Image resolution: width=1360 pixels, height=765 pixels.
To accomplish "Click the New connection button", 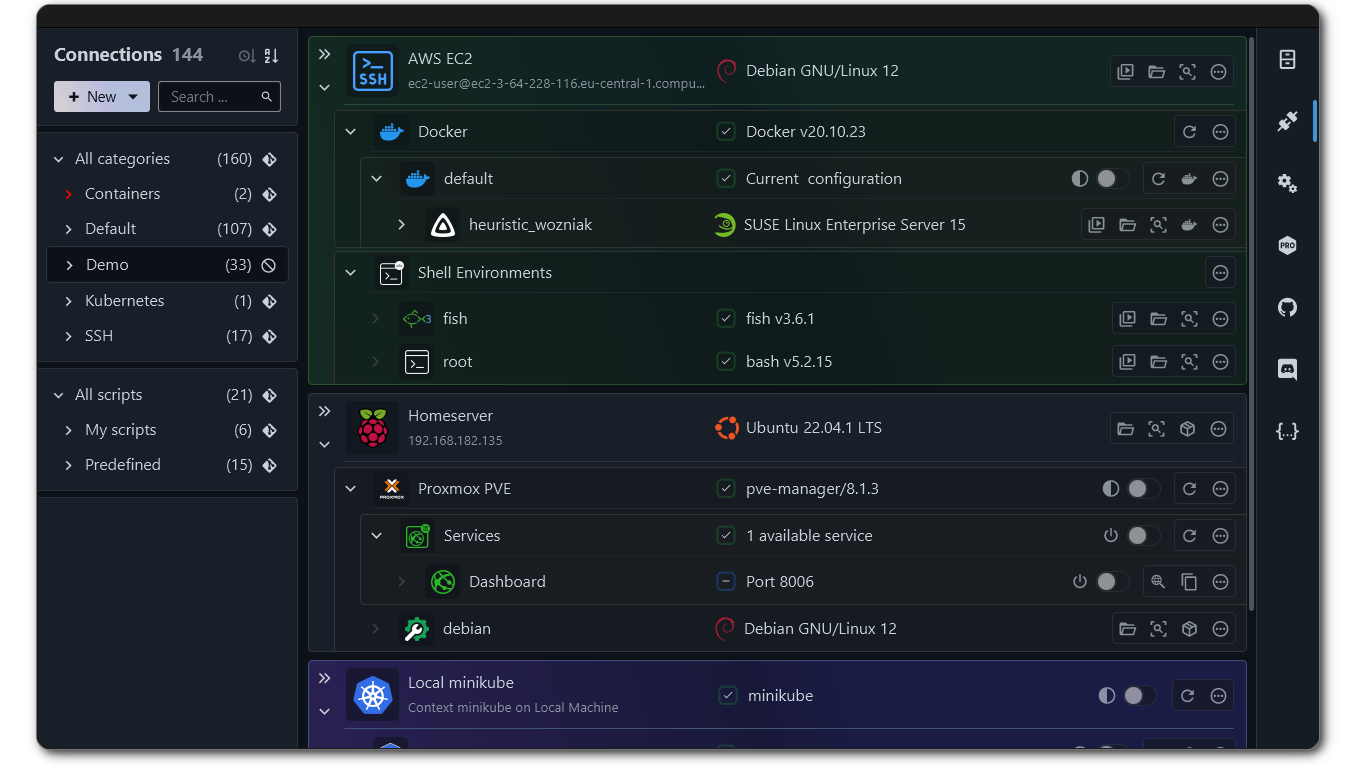I will pos(93,97).
